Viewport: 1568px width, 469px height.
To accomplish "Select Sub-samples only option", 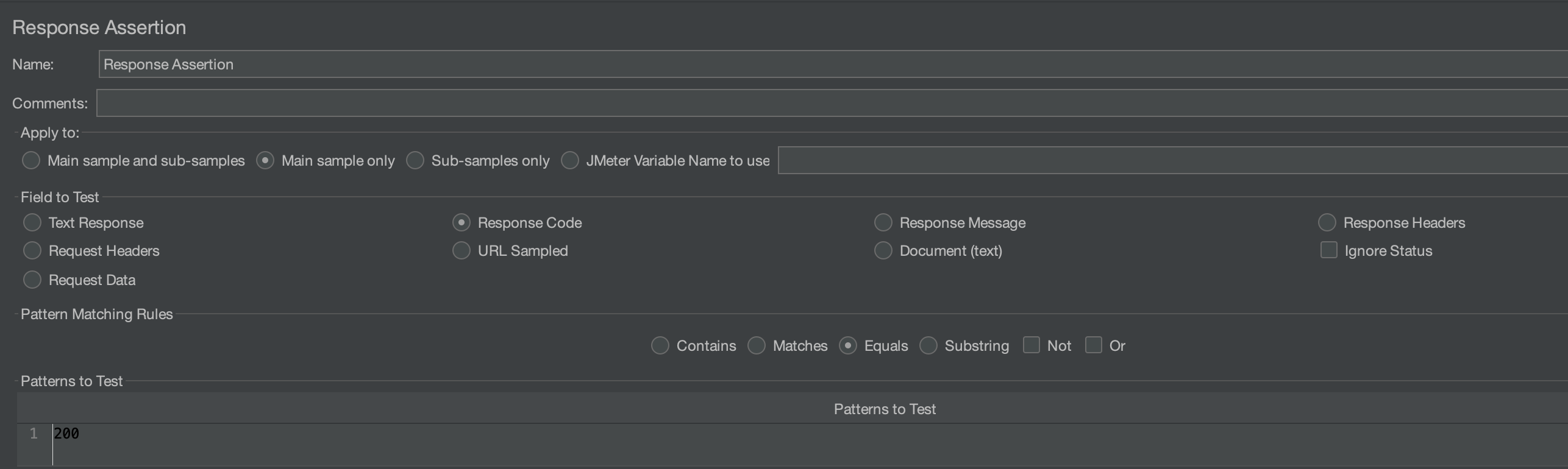I will (415, 161).
